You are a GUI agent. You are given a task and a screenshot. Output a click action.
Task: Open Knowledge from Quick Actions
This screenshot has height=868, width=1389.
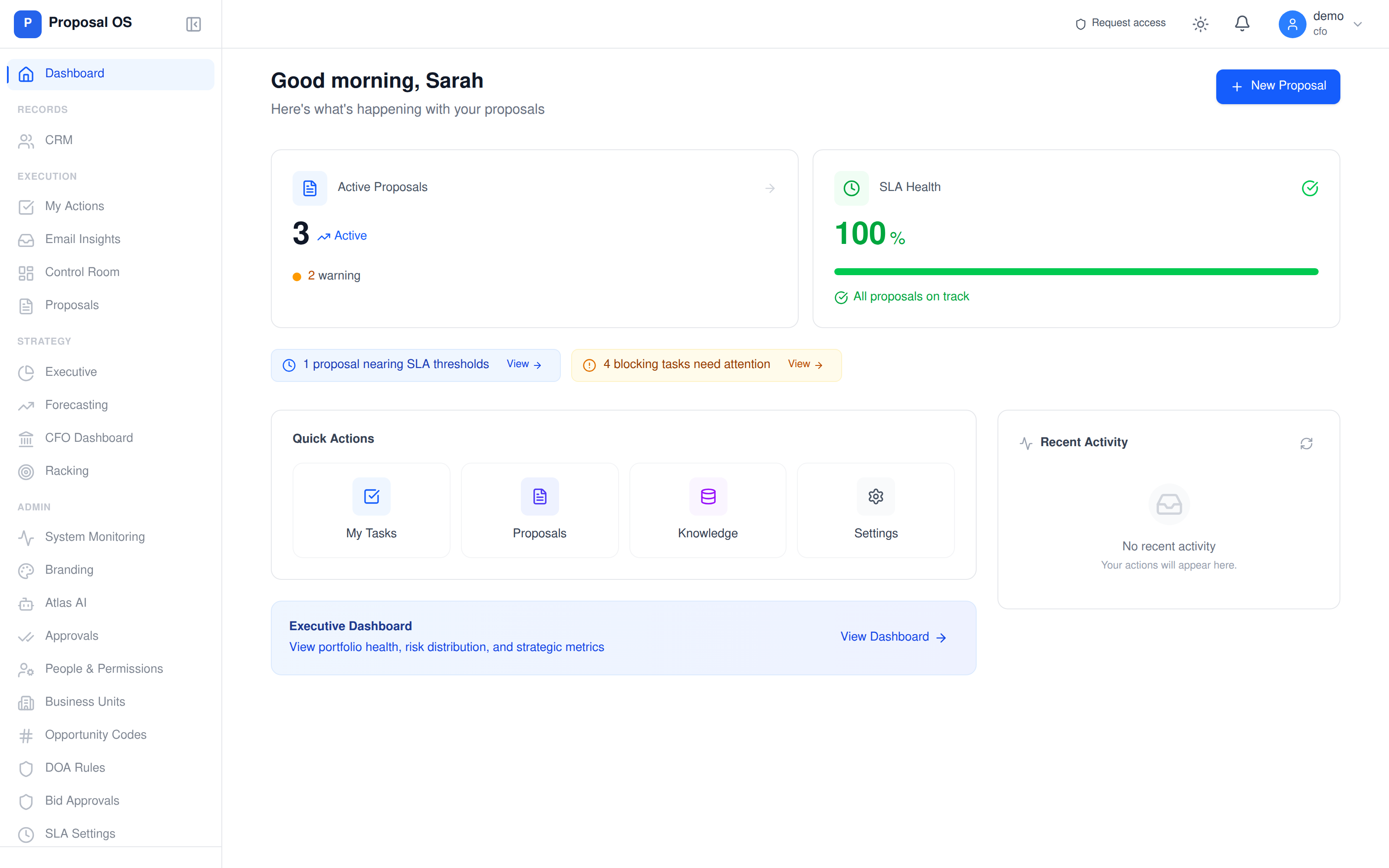[707, 510]
